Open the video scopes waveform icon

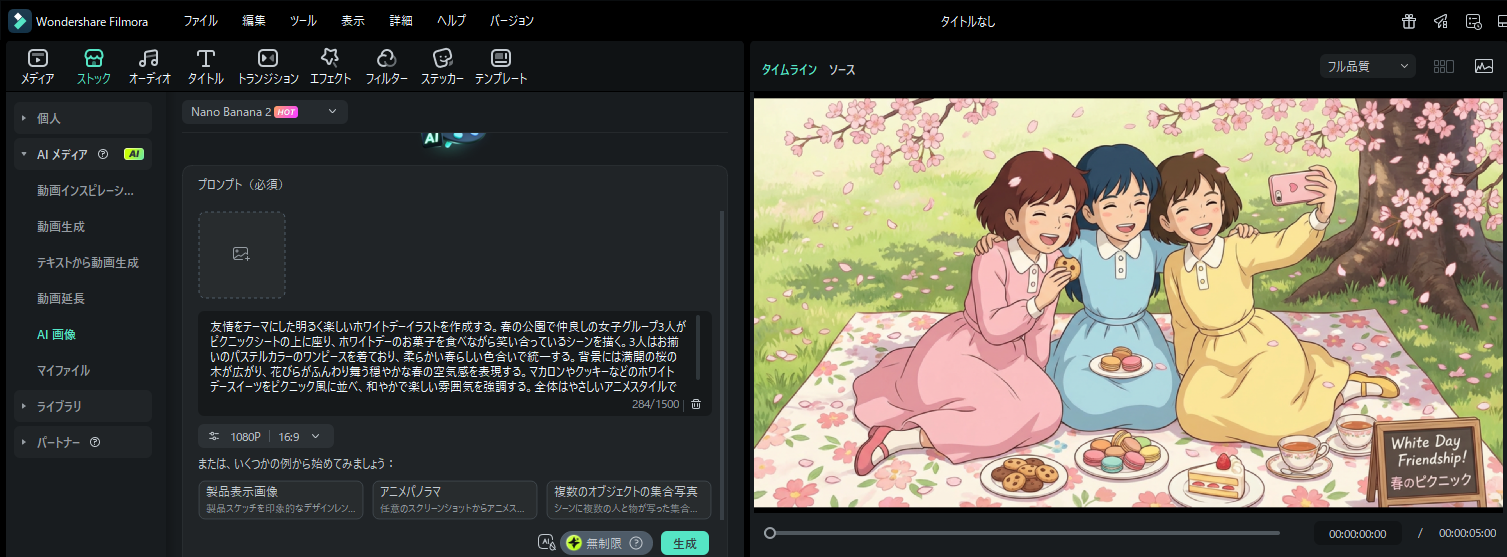tap(1484, 66)
